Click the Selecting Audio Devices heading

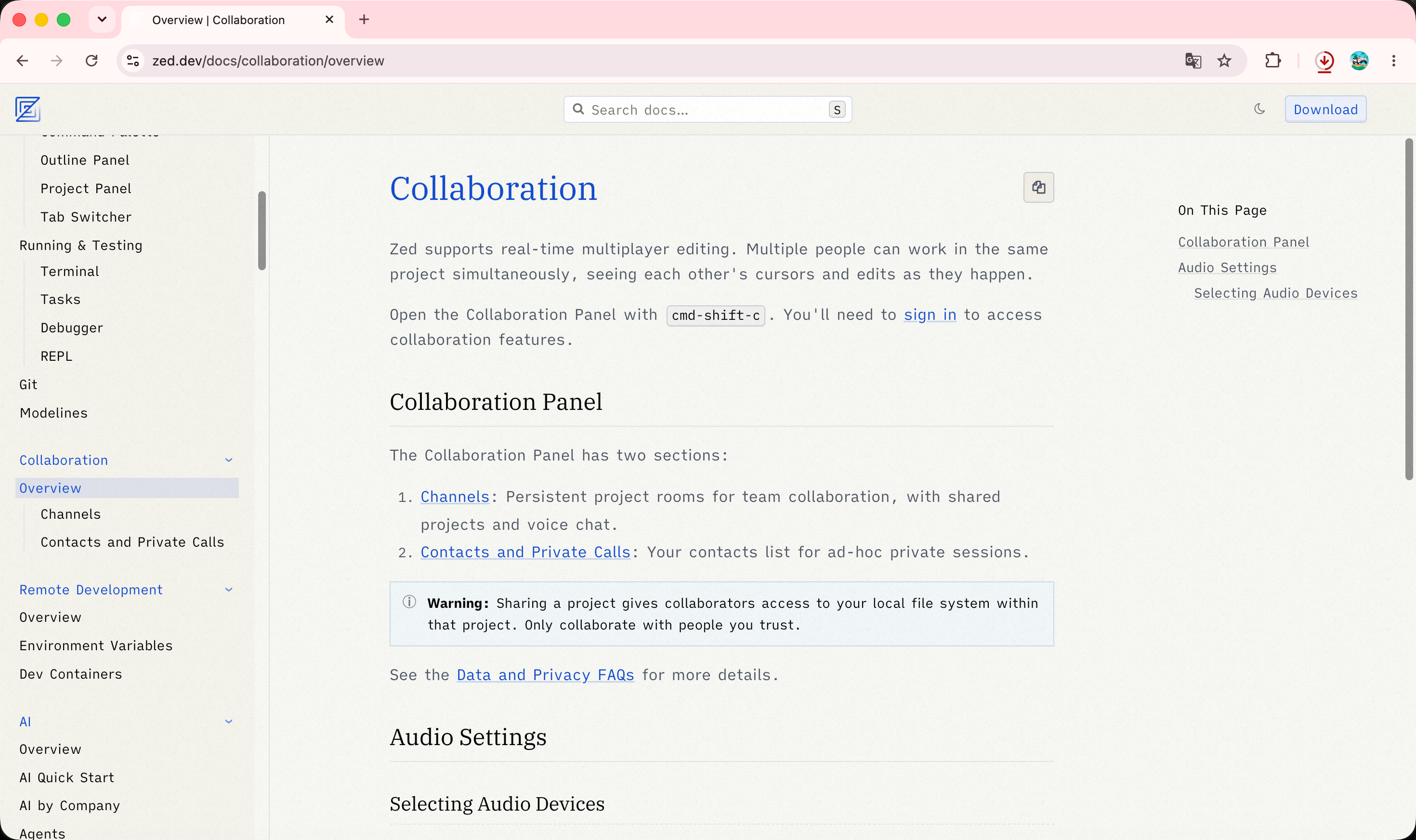click(497, 804)
